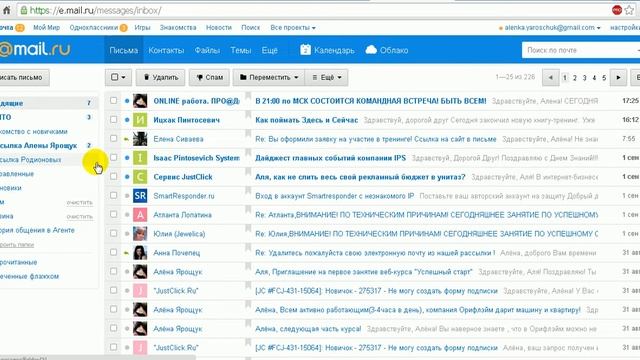Click reply arrow icon on Анна Почепец row
This screenshot has width=640, height=360.
(x=127, y=253)
